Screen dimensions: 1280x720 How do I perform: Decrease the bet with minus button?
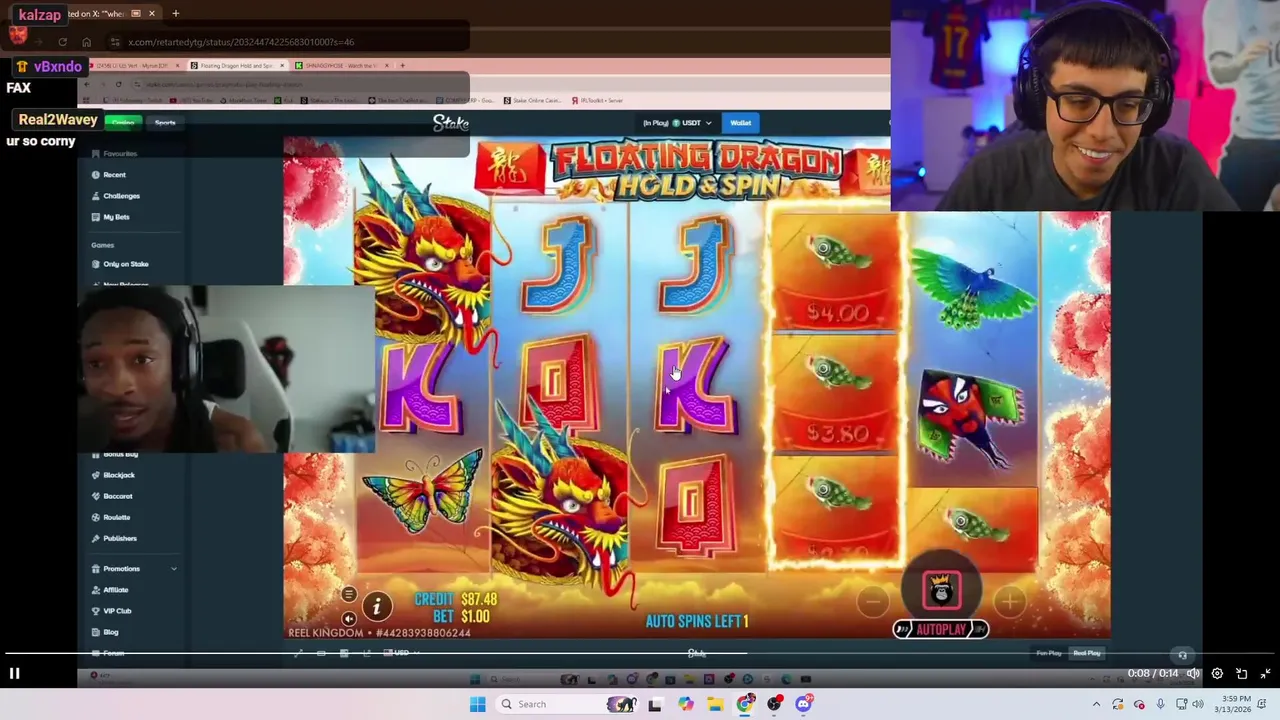click(x=873, y=601)
